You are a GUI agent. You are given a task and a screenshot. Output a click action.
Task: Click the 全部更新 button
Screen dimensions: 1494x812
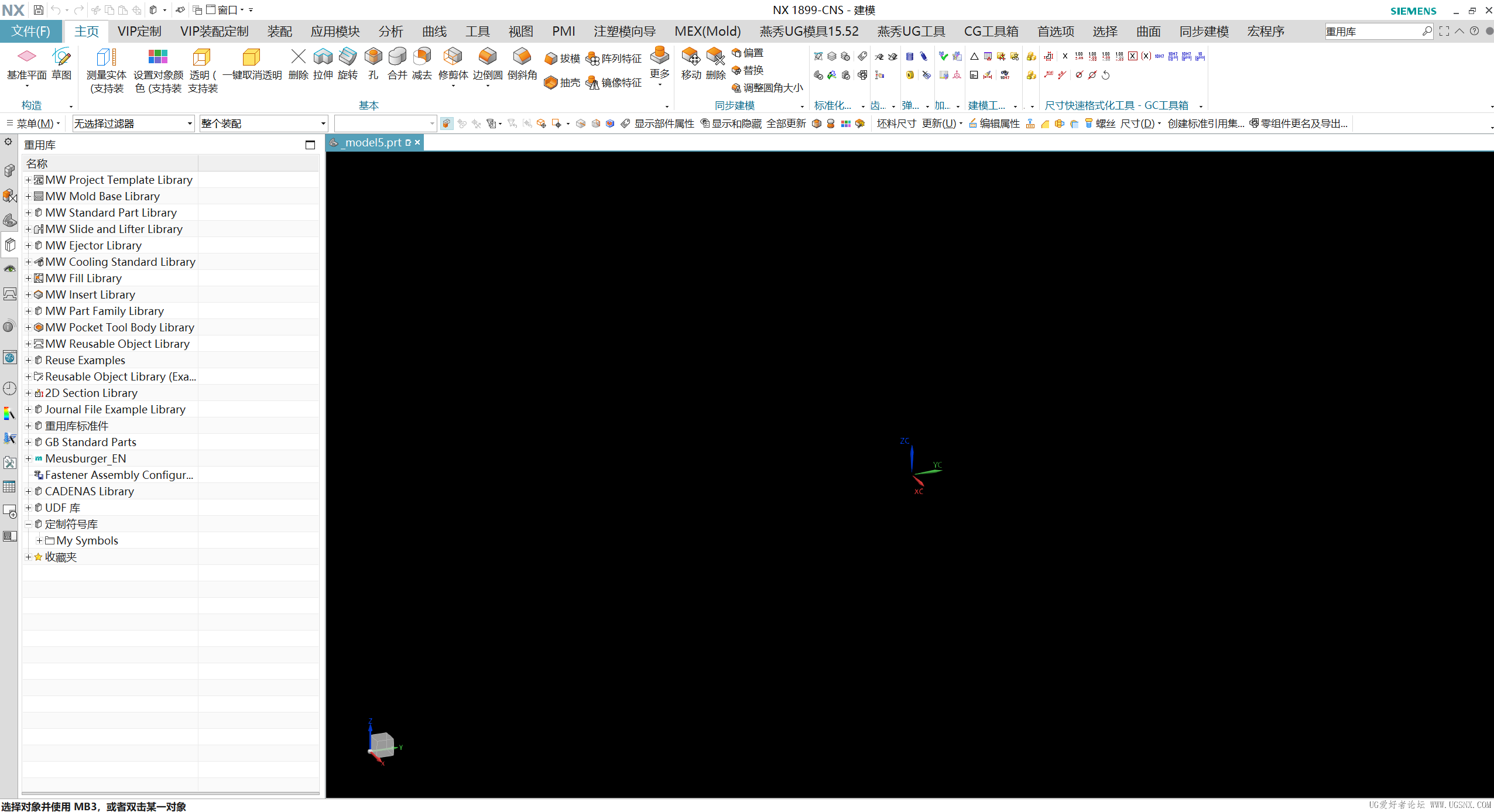click(x=786, y=124)
